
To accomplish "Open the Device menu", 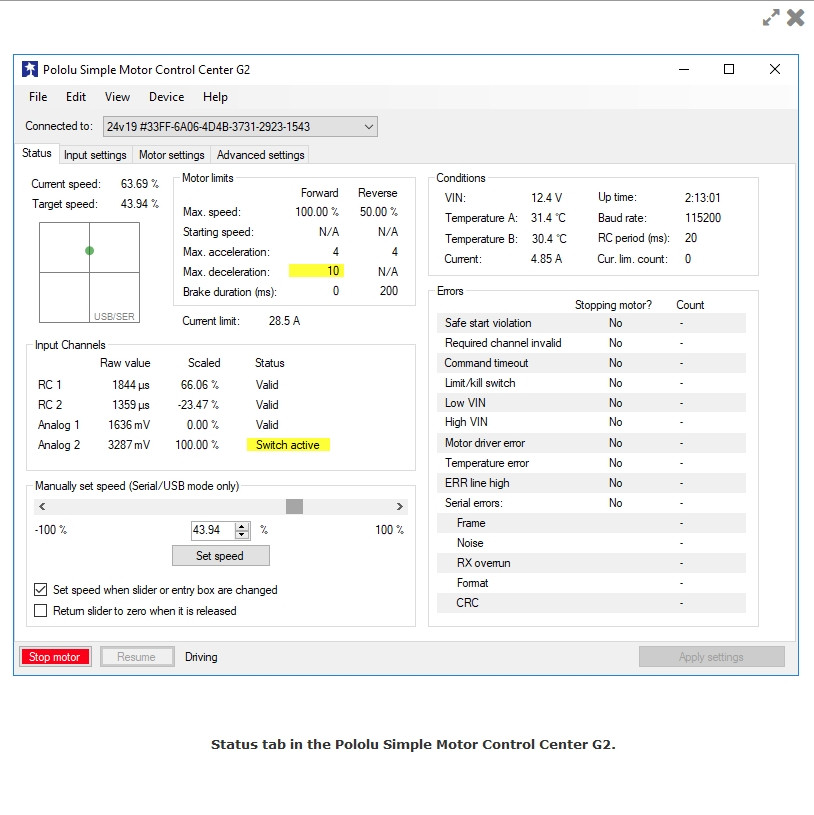I will click(x=166, y=97).
